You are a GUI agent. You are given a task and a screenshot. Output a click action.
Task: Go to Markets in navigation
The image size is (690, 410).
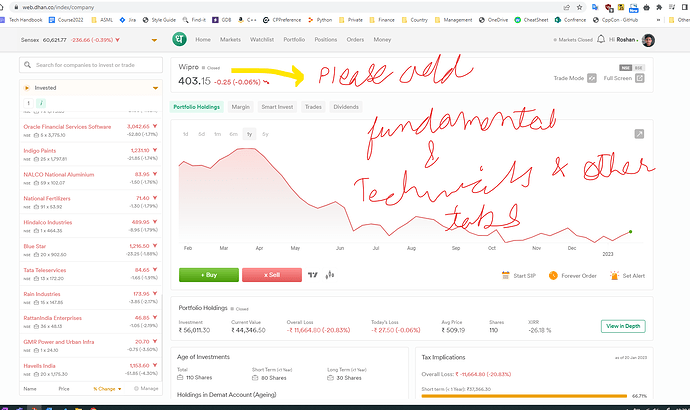pyautogui.click(x=230, y=40)
